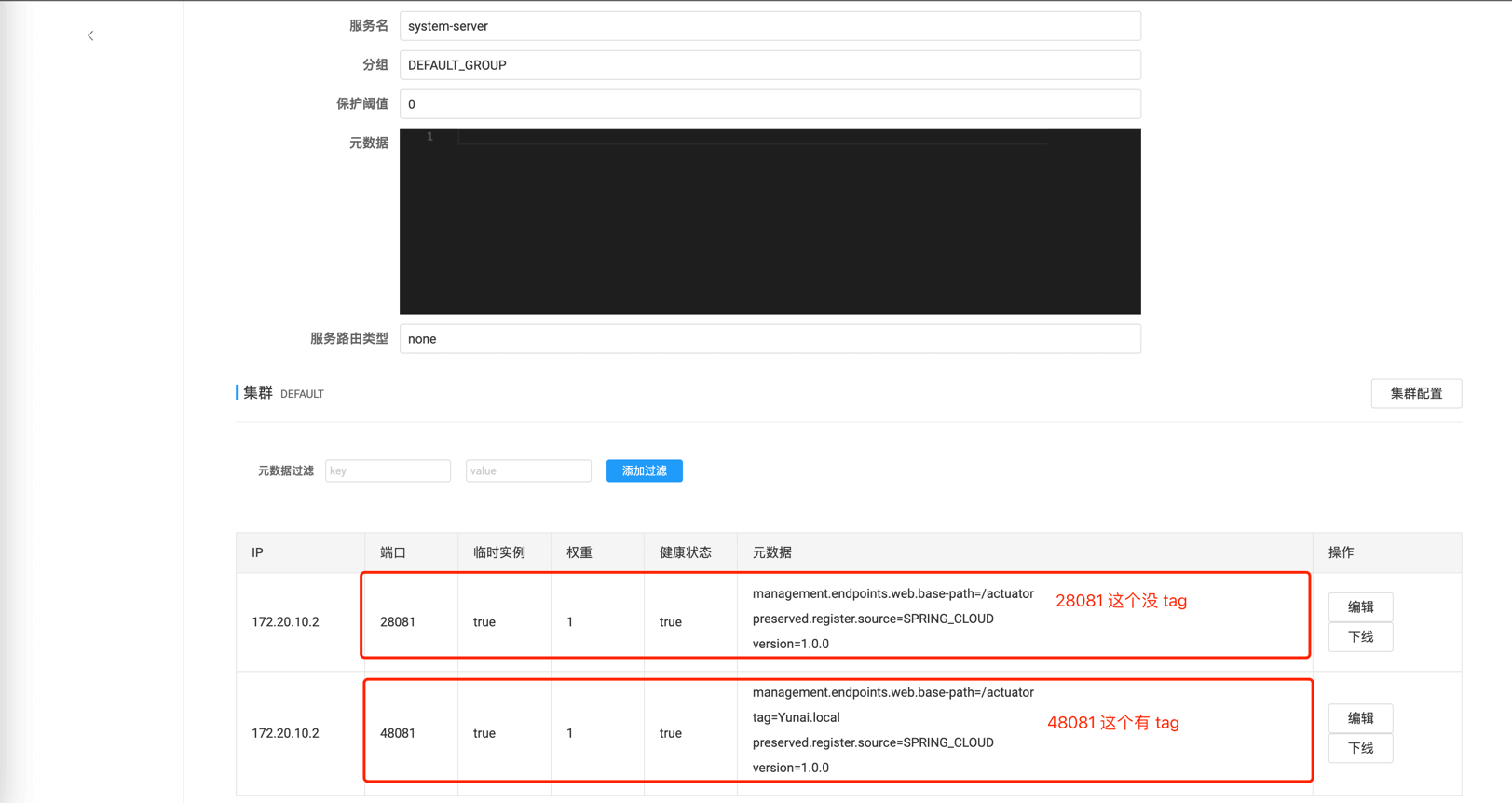Click the 端口 column header
The width and height of the screenshot is (1512, 803).
(393, 553)
